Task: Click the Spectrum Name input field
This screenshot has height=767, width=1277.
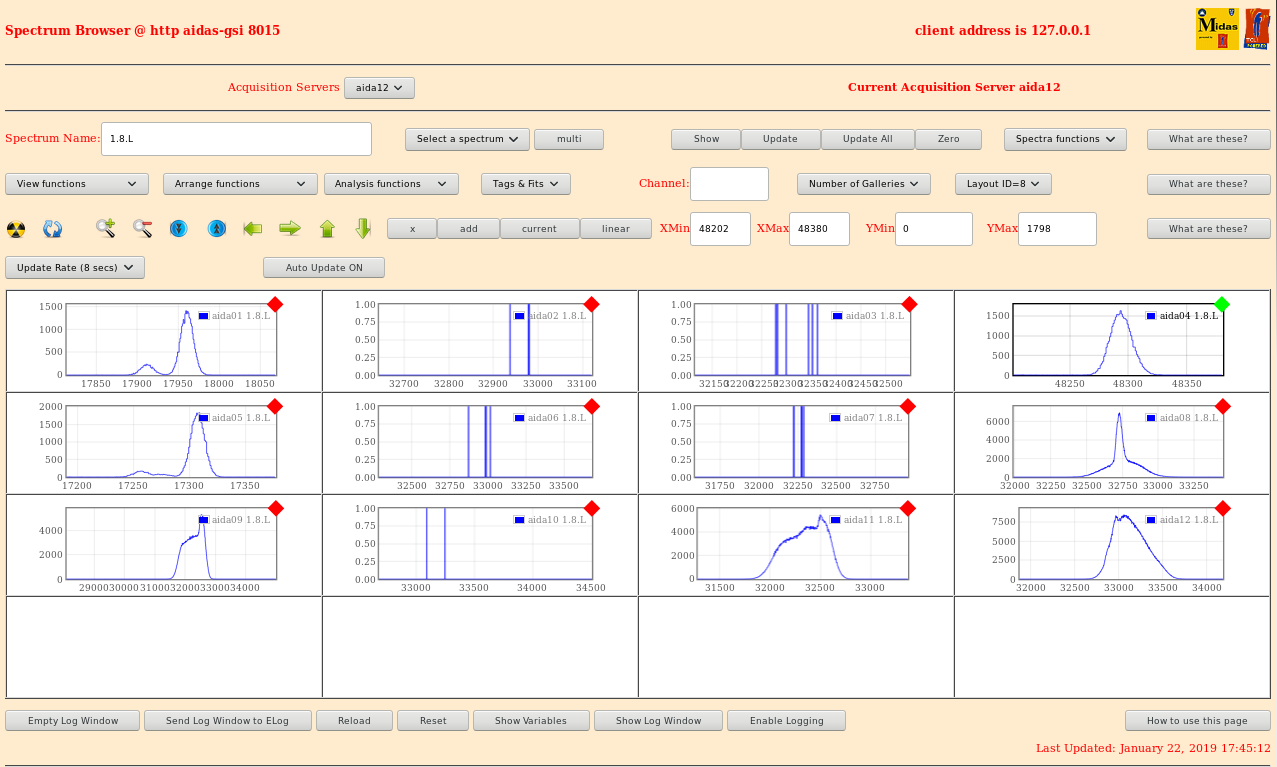Action: pos(236,139)
